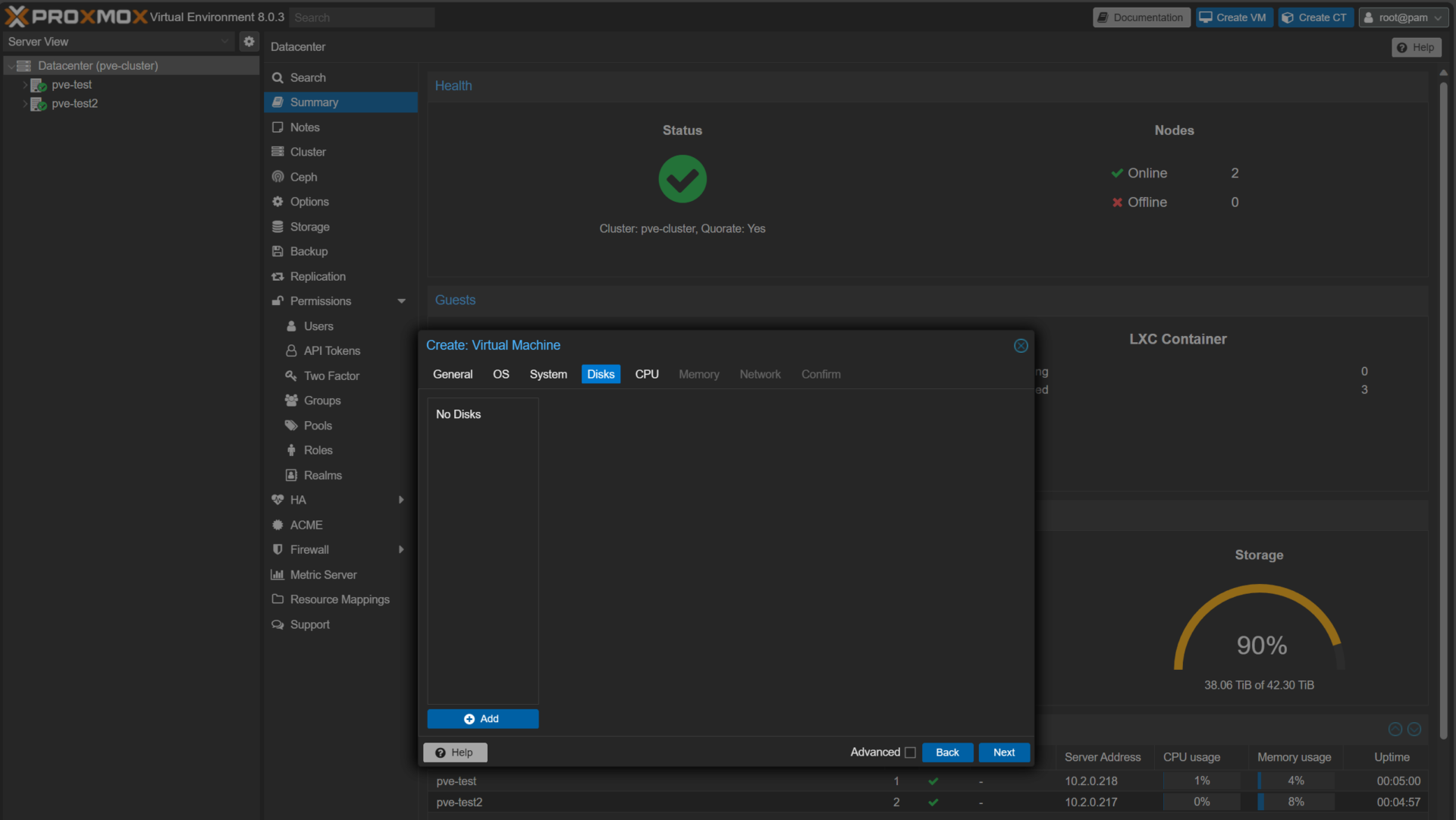
Task: Click server address 10.2.0.217
Action: (1091, 802)
